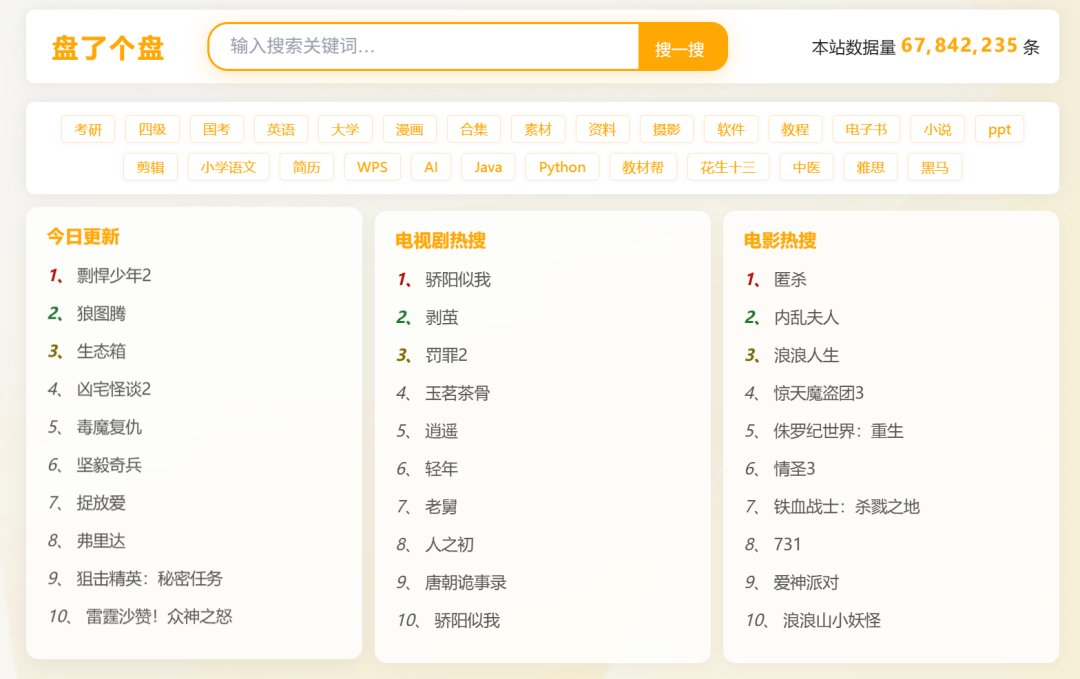1080x679 pixels.
Task: Open the 国考 category
Action: tap(216, 128)
